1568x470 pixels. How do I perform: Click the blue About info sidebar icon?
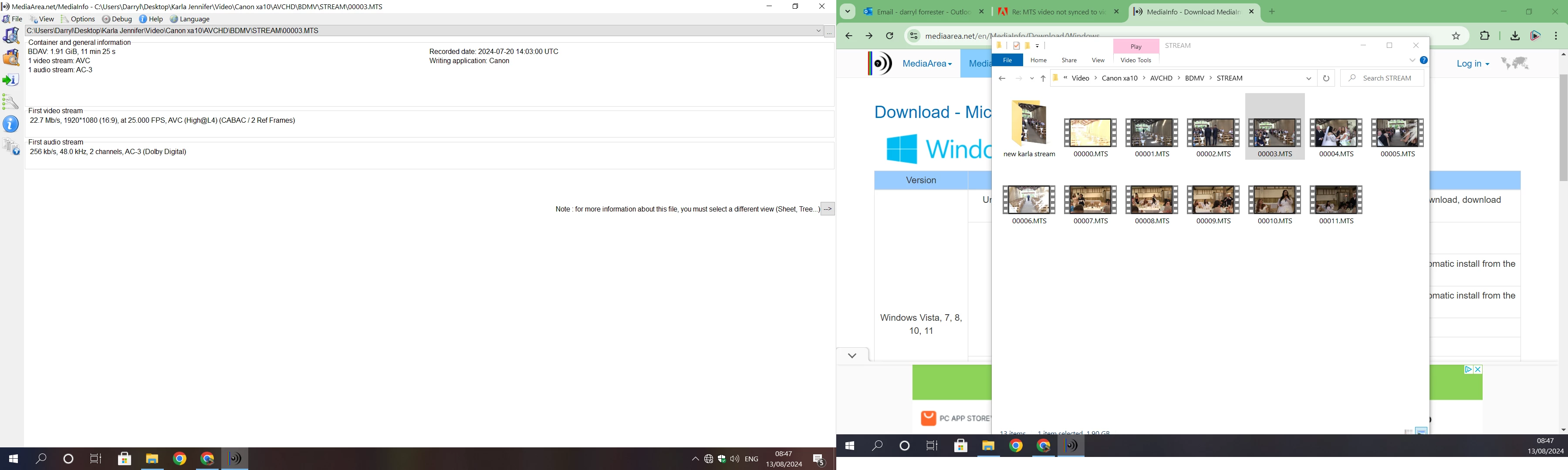coord(11,124)
